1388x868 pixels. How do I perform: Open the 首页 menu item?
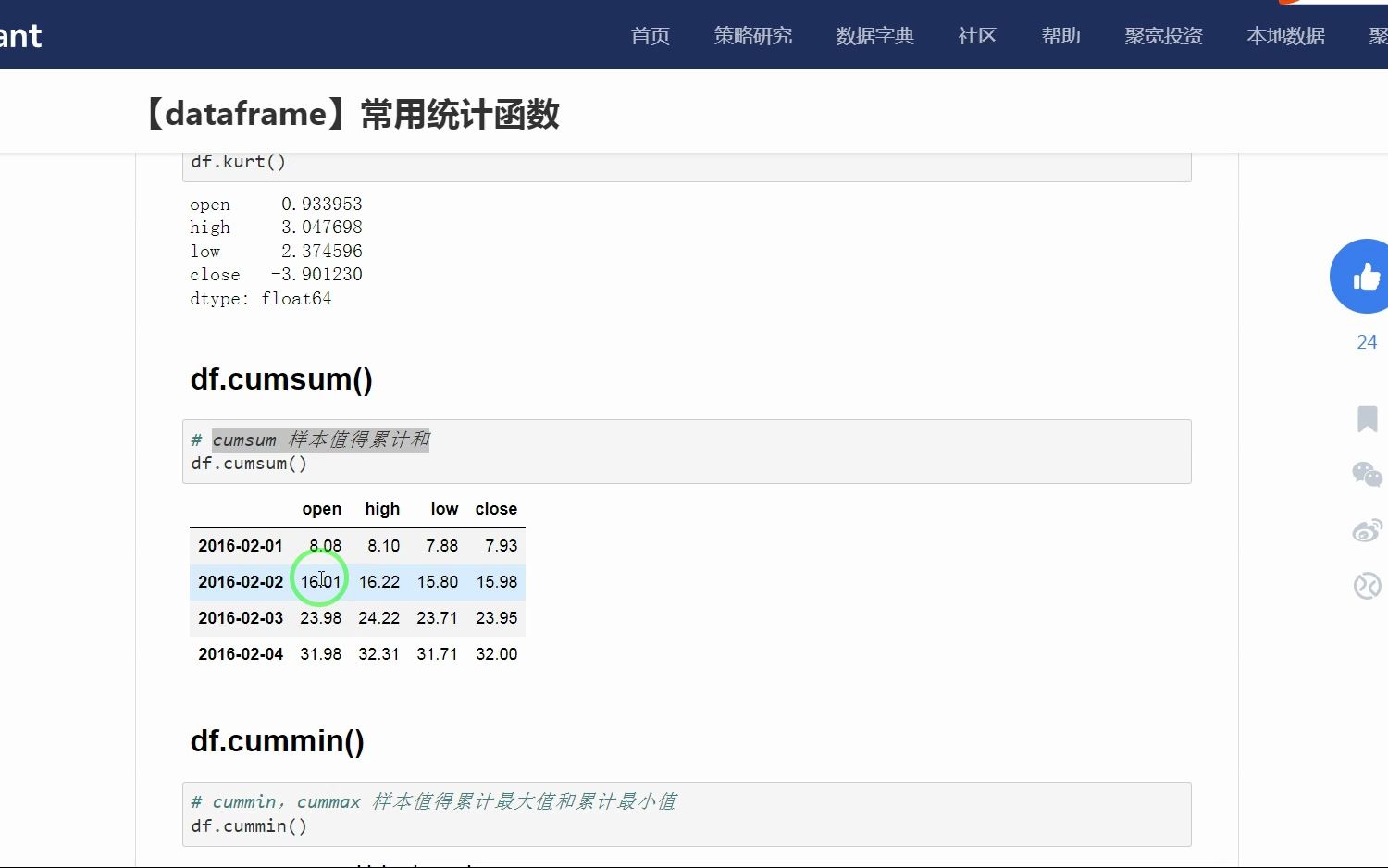651,36
